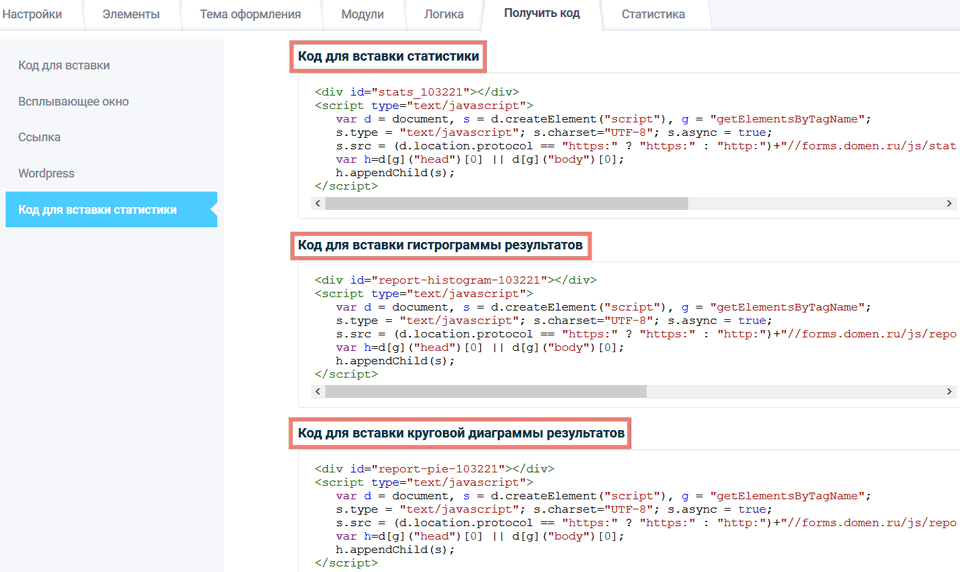The width and height of the screenshot is (960, 572).
Task: Click right scroll arrow of histogram code block
Action: [x=950, y=391]
